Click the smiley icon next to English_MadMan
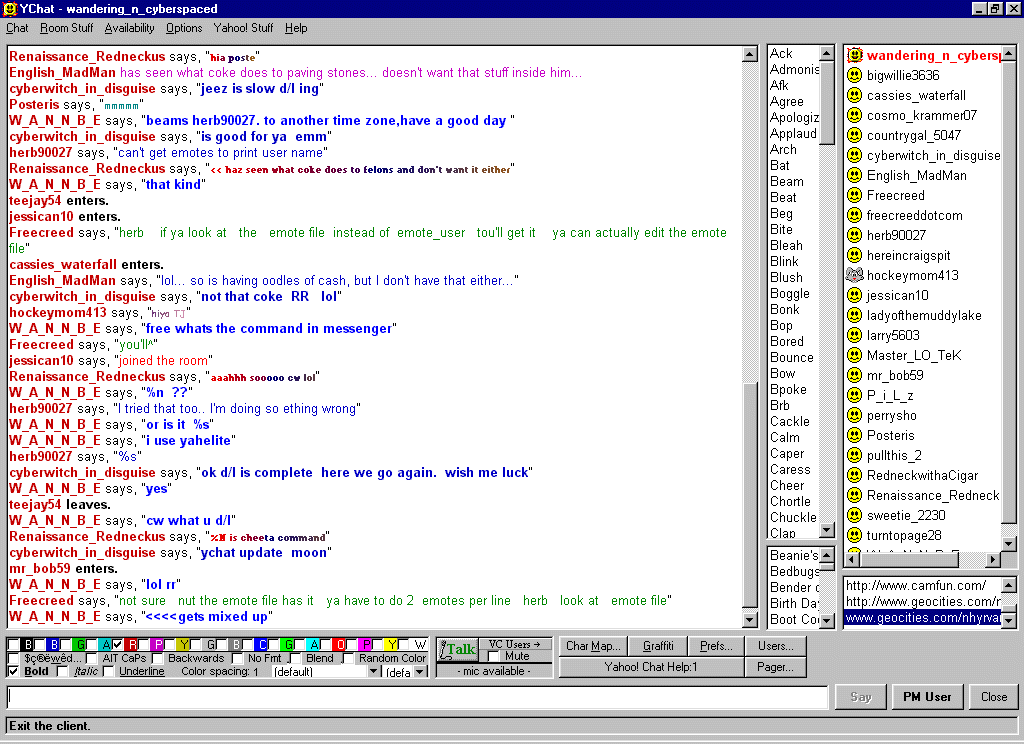Screen dimensions: 1024x744 pos(855,175)
